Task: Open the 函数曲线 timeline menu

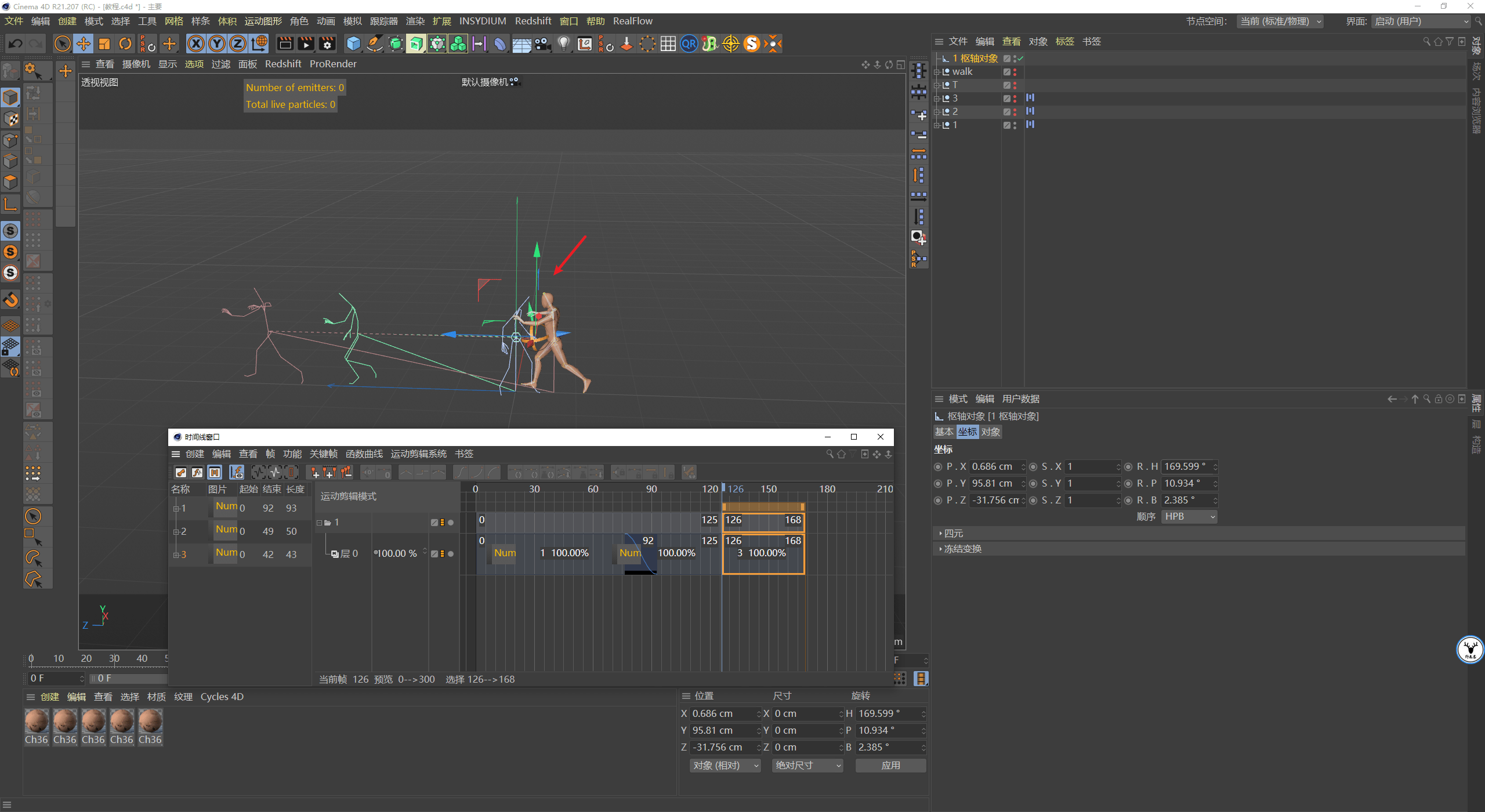Action: (x=364, y=454)
